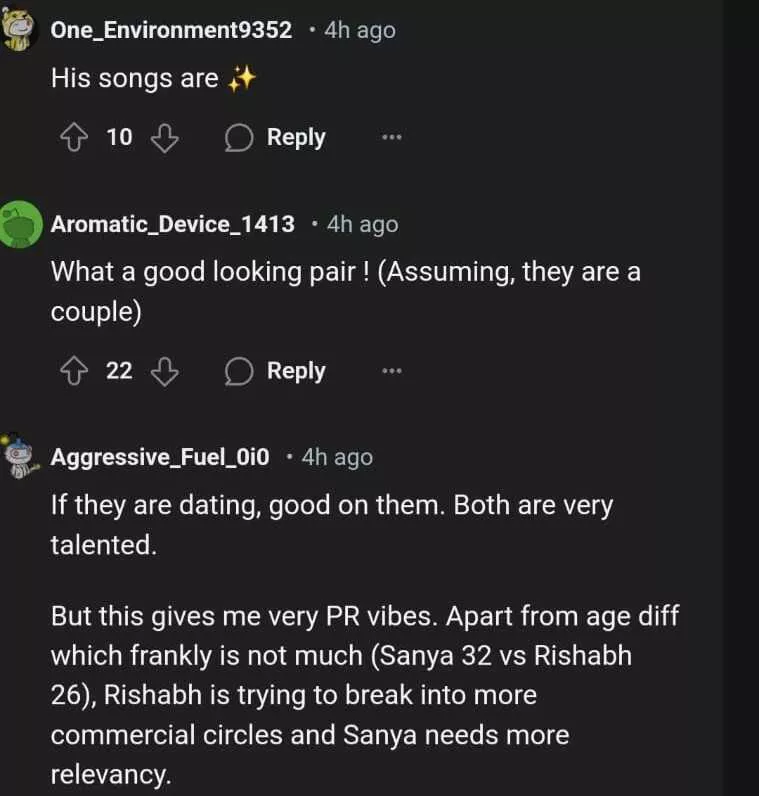
Task: Open Aromatic_Device_1413's green avatar
Action: (x=20, y=223)
